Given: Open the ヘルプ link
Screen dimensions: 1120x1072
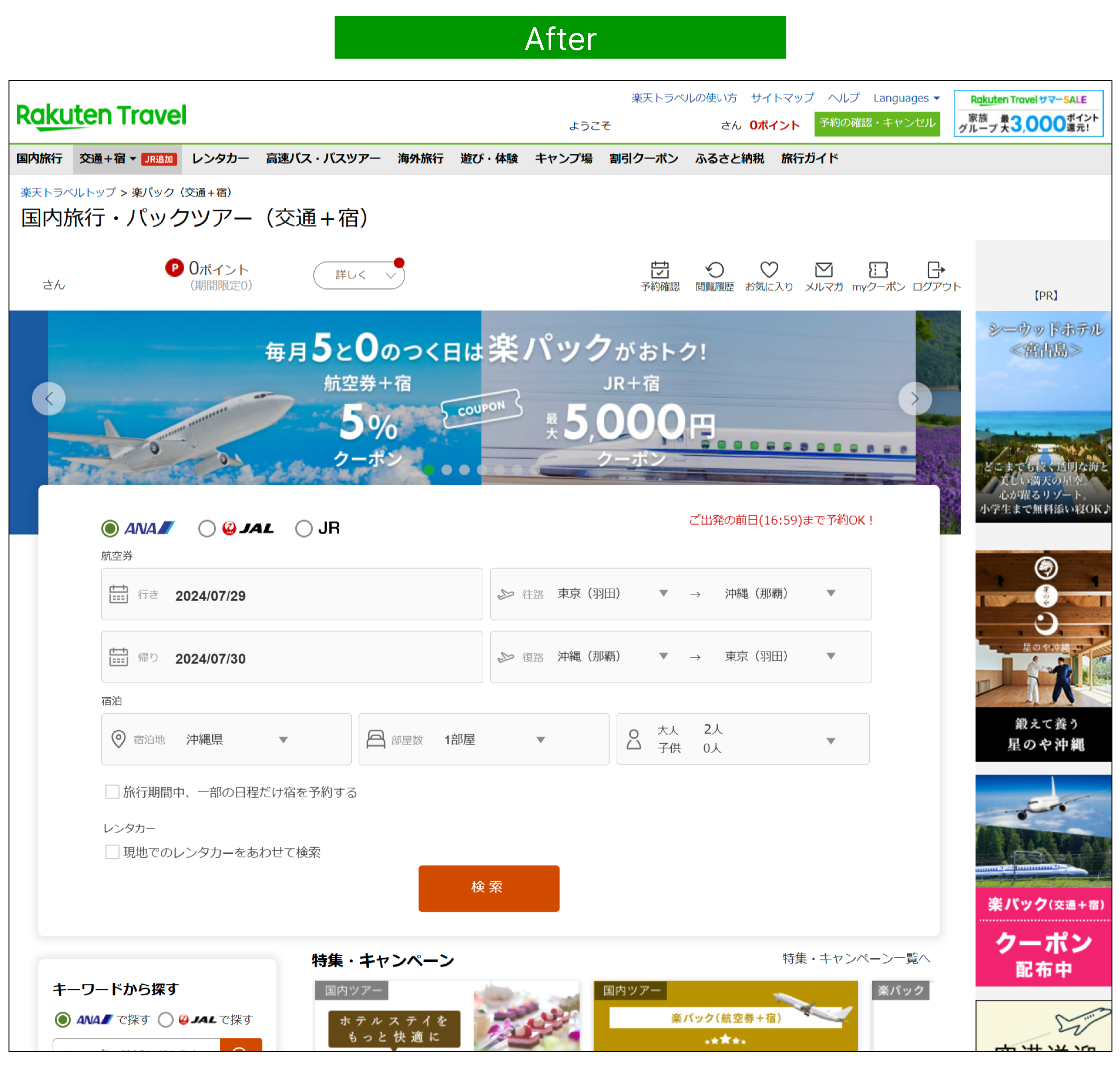Looking at the screenshot, I should (843, 98).
